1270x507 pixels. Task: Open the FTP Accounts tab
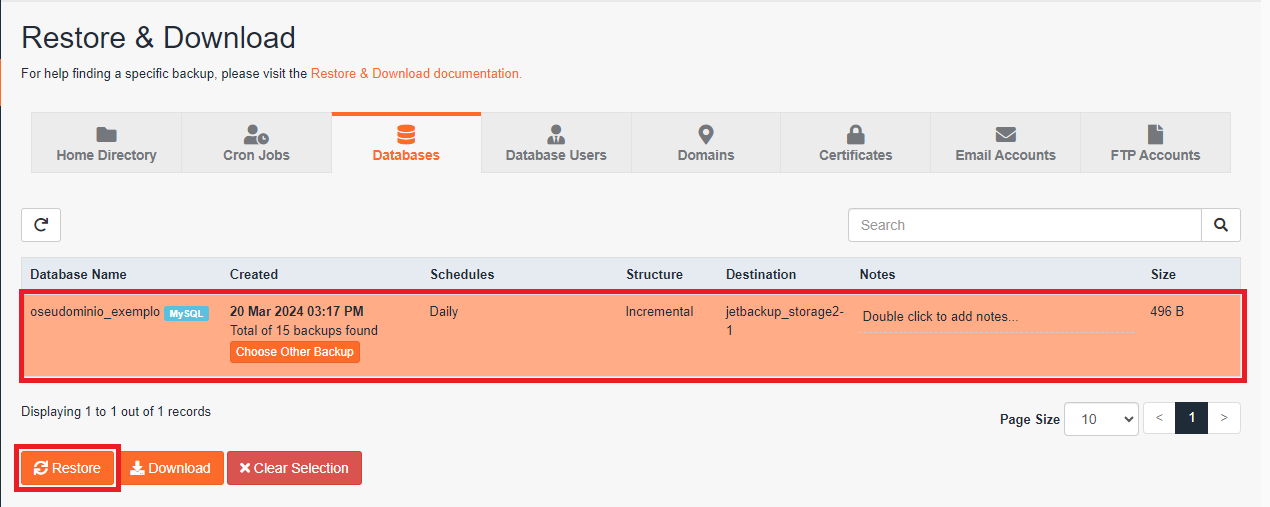1155,143
